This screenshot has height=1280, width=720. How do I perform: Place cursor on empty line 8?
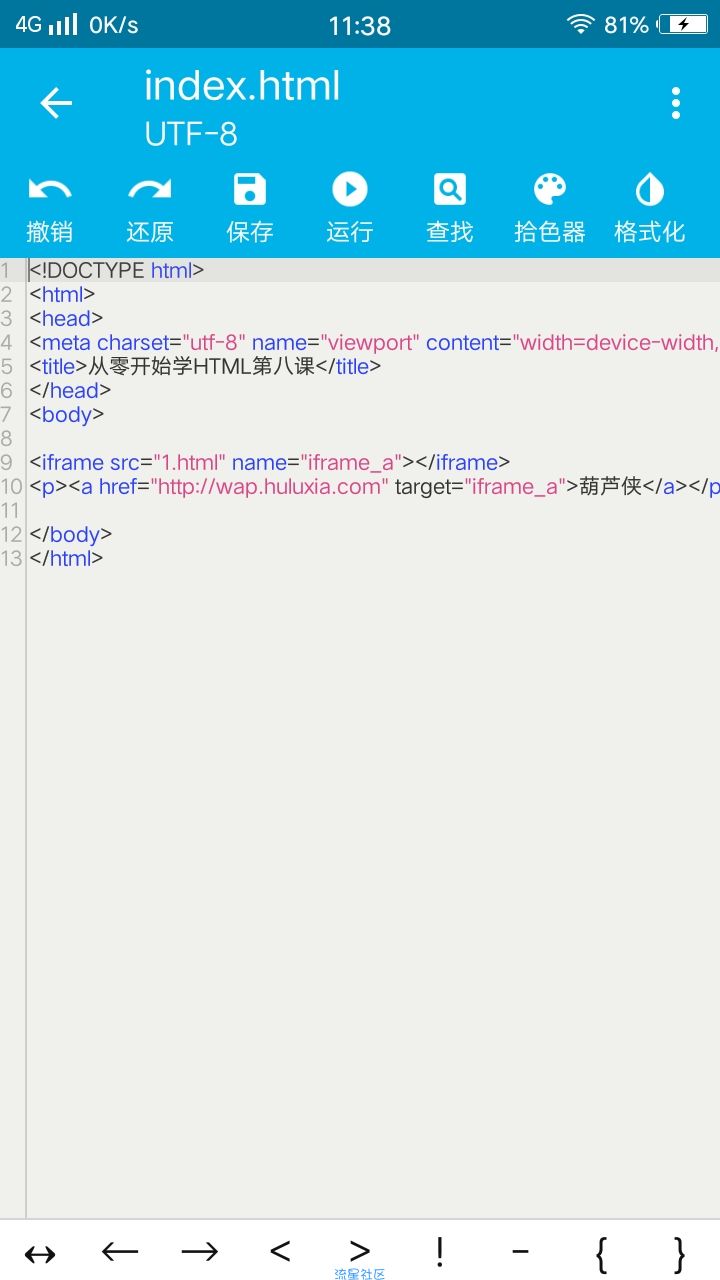point(372,438)
